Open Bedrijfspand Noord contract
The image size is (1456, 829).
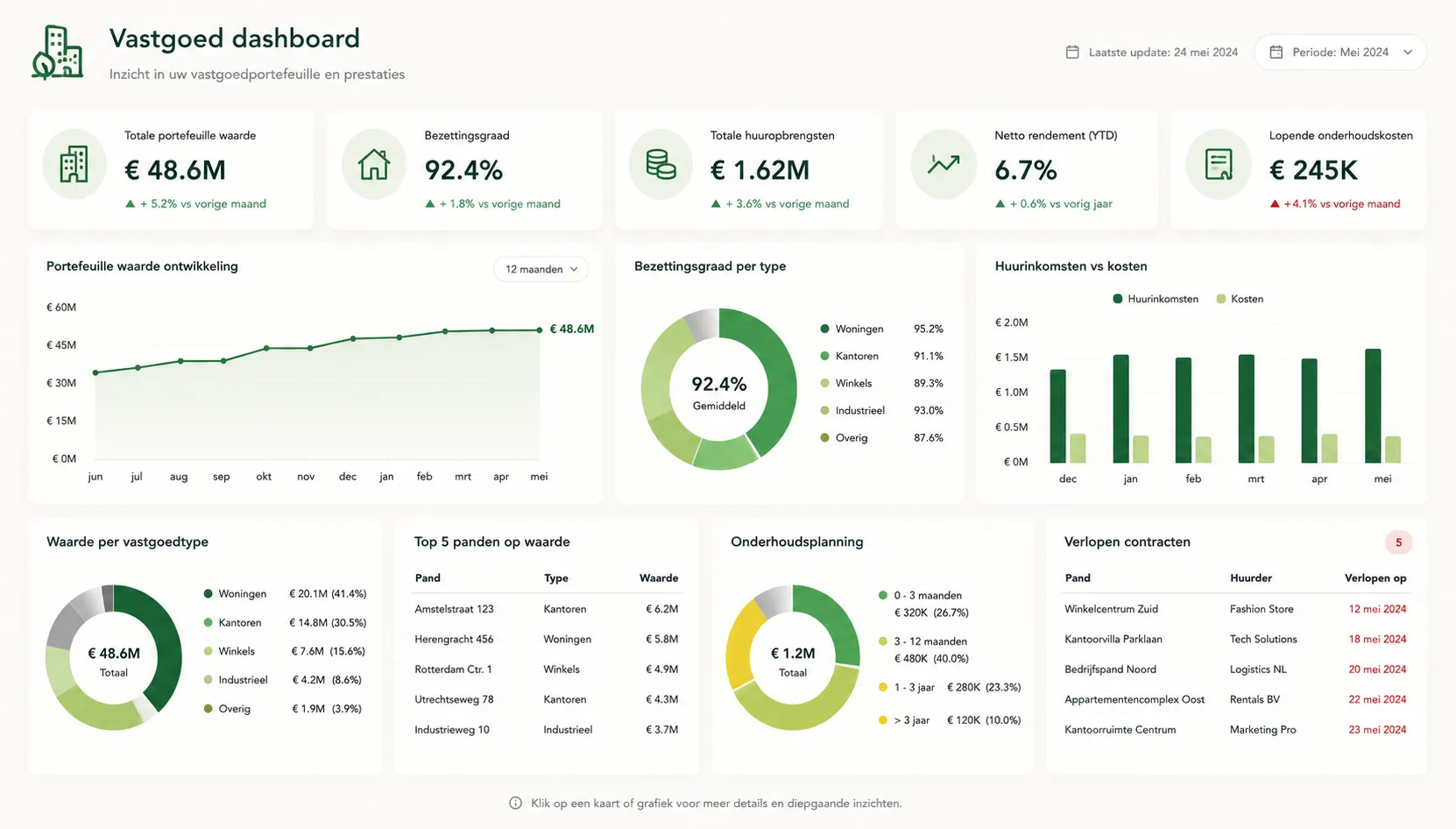click(x=1235, y=670)
